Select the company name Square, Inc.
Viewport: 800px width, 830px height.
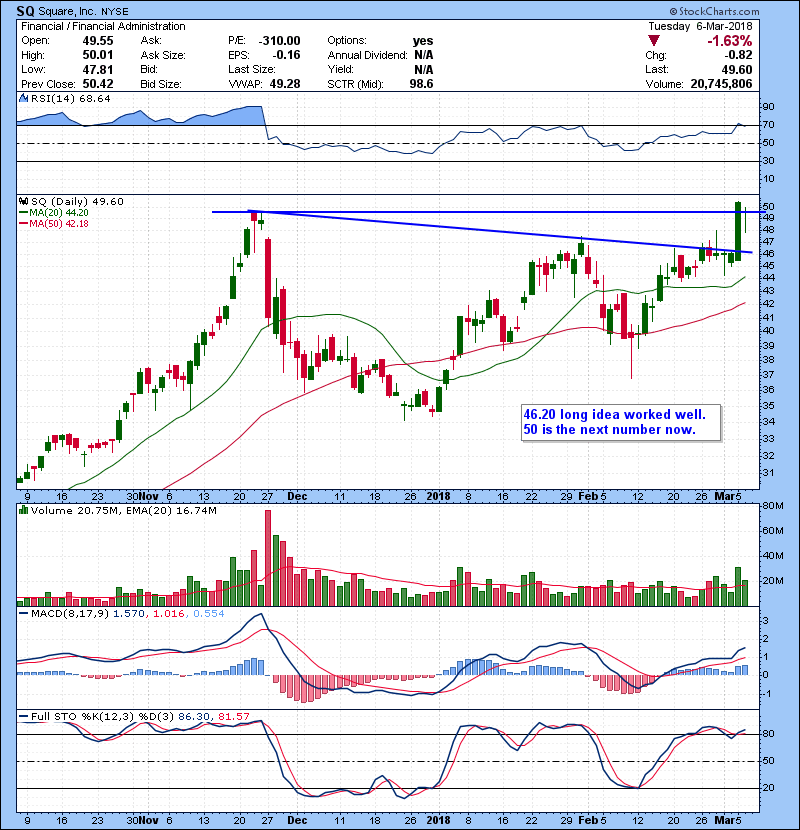68,11
